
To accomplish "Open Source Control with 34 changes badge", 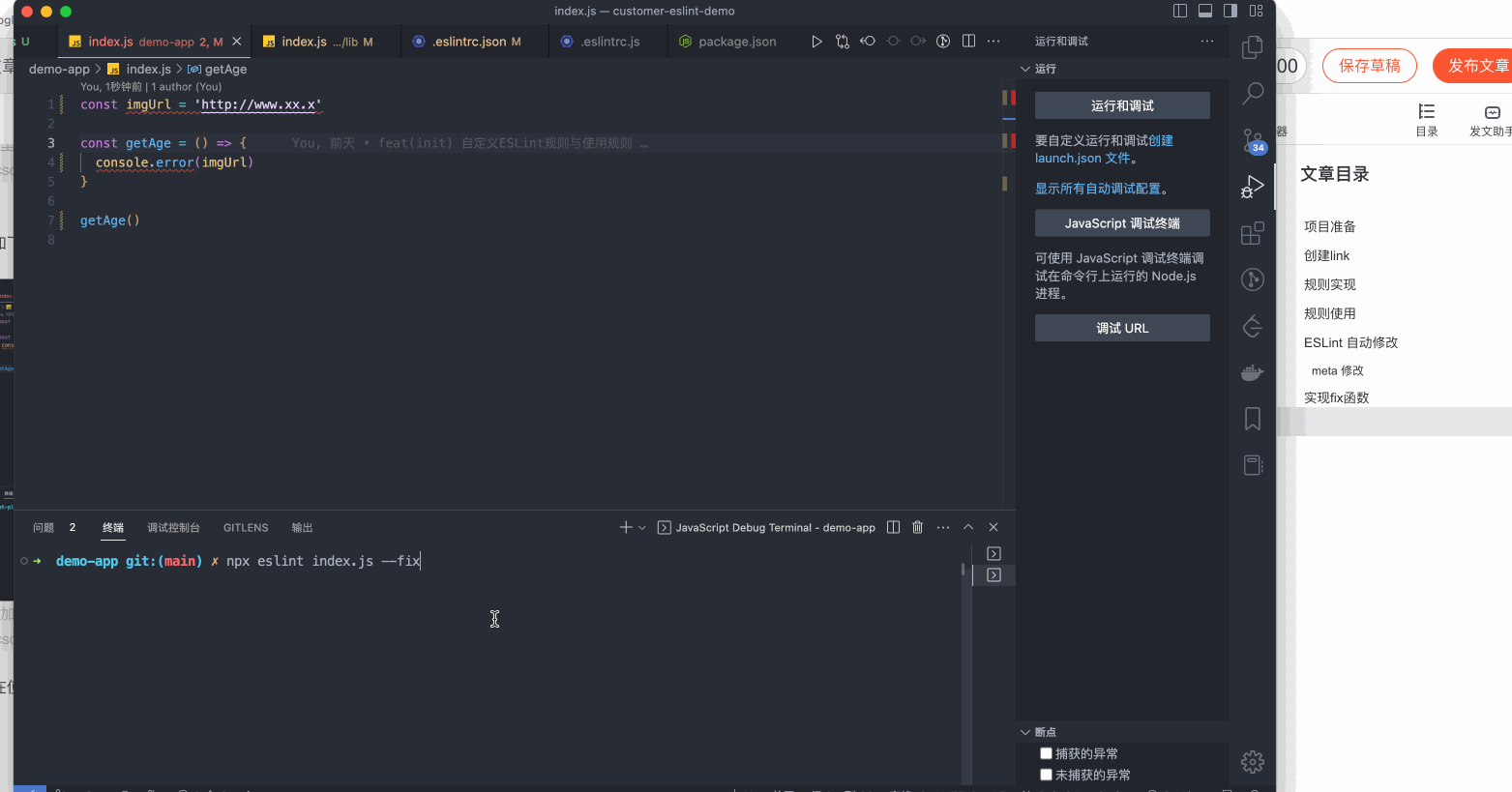I will point(1253,140).
